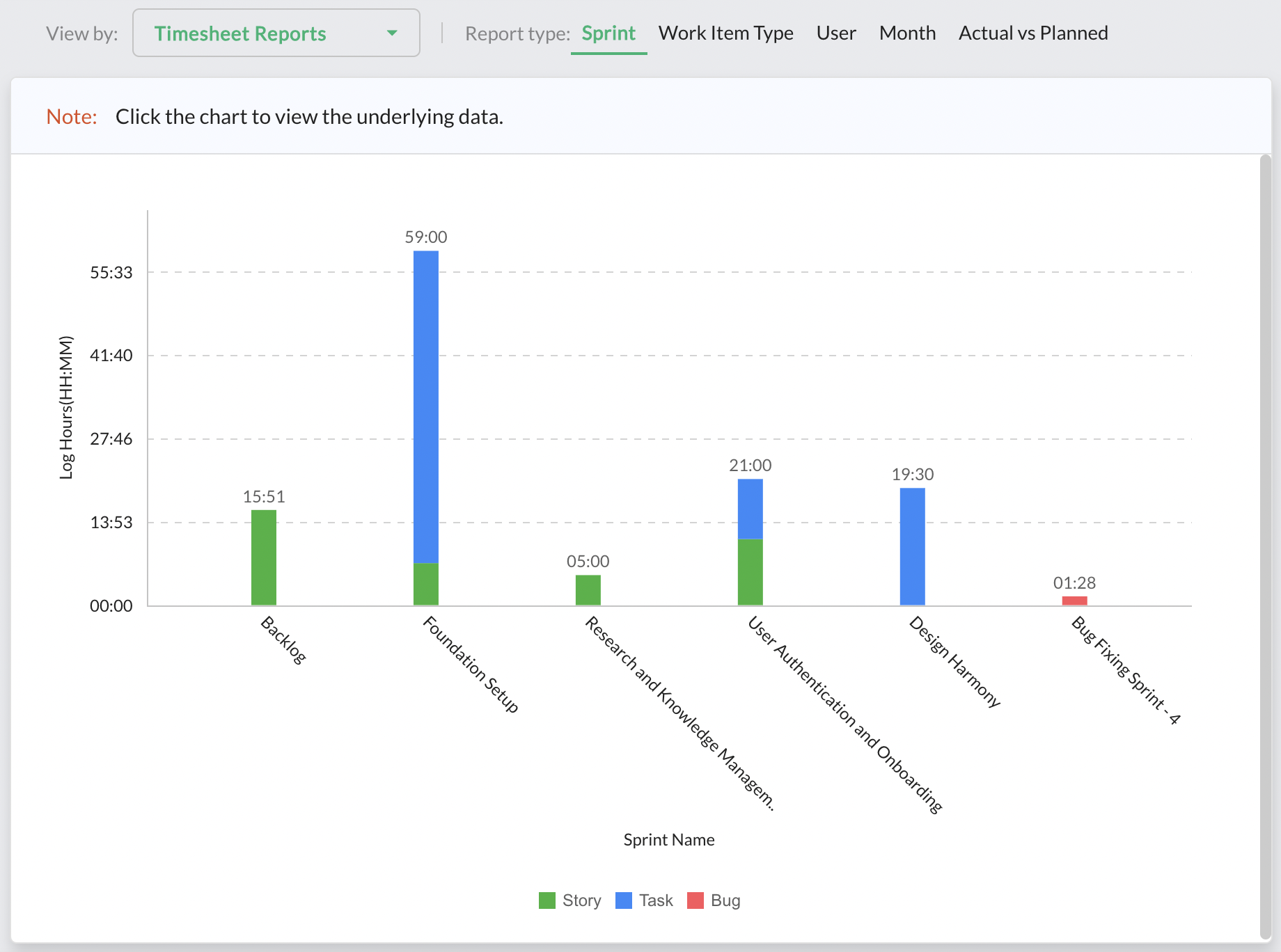Select the Sprint report type tab

pos(608,33)
